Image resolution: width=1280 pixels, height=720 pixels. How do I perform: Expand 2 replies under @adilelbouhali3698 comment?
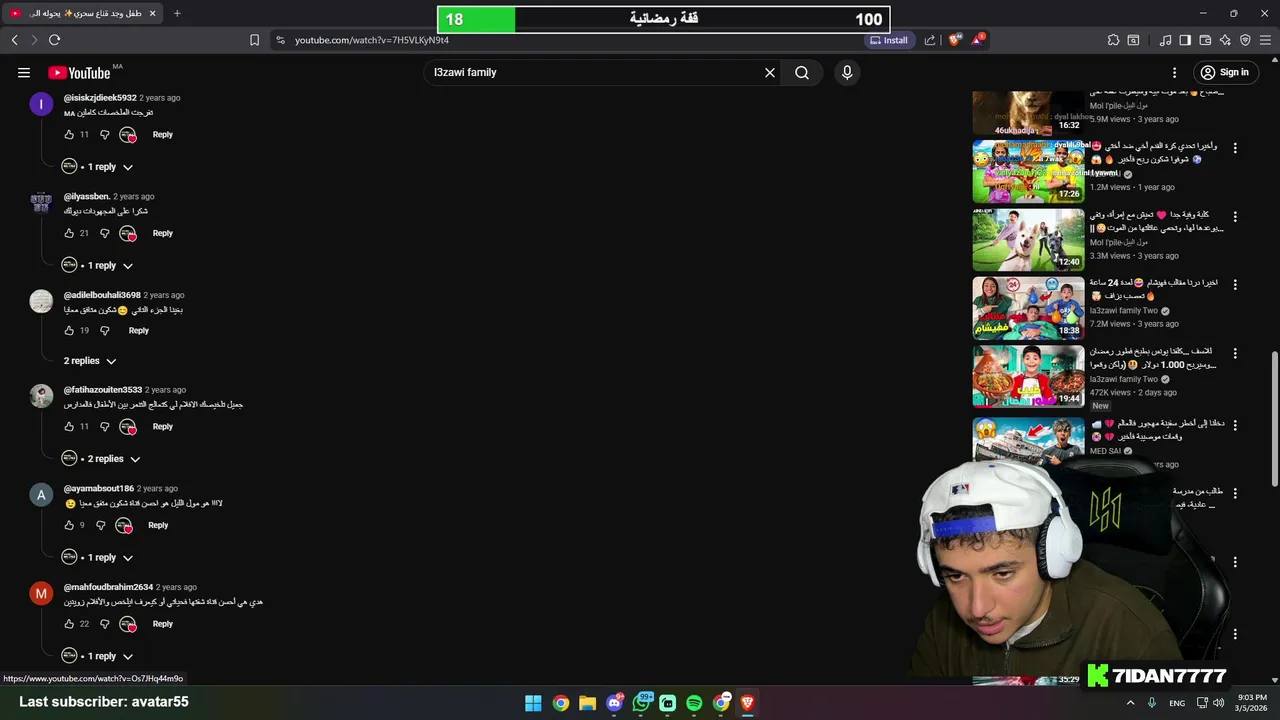pyautogui.click(x=90, y=361)
